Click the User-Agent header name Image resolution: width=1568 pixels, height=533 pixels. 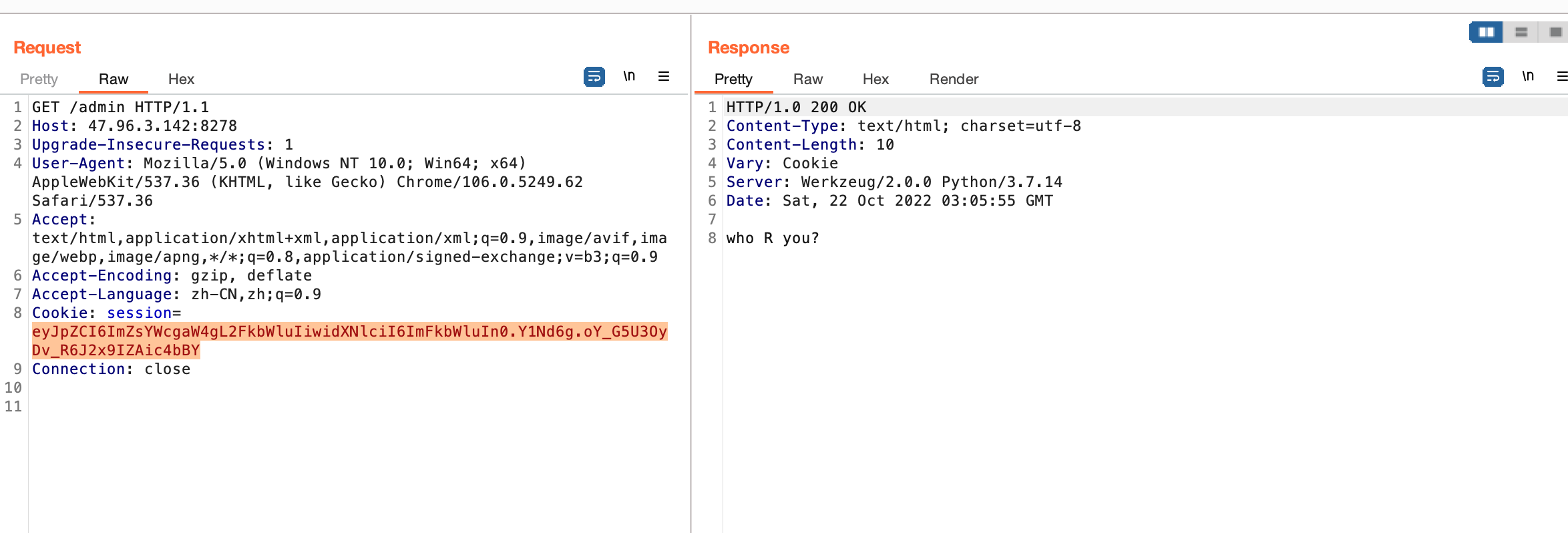[x=78, y=163]
